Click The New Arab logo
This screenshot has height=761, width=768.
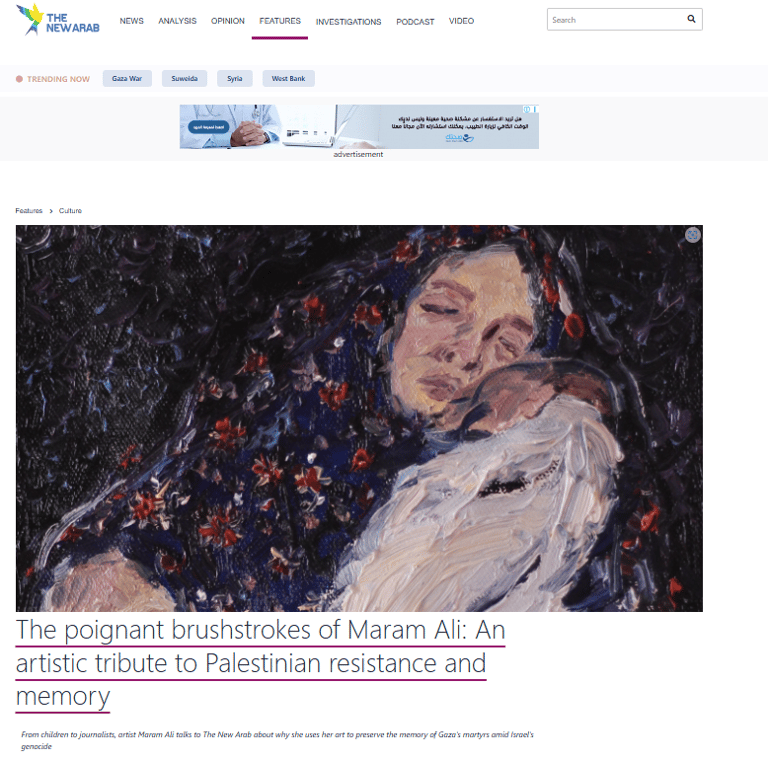coord(58,20)
